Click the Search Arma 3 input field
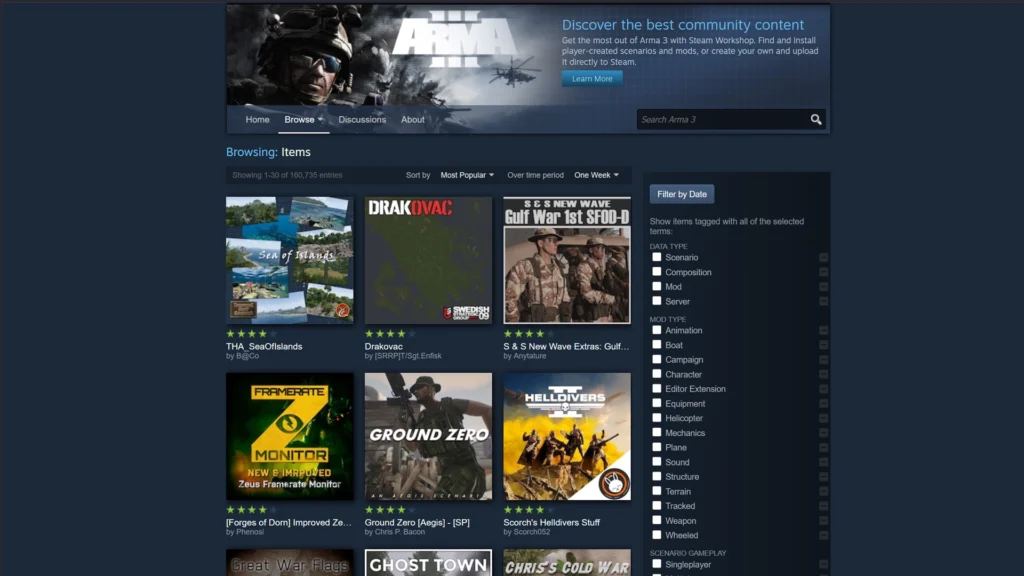 point(722,120)
